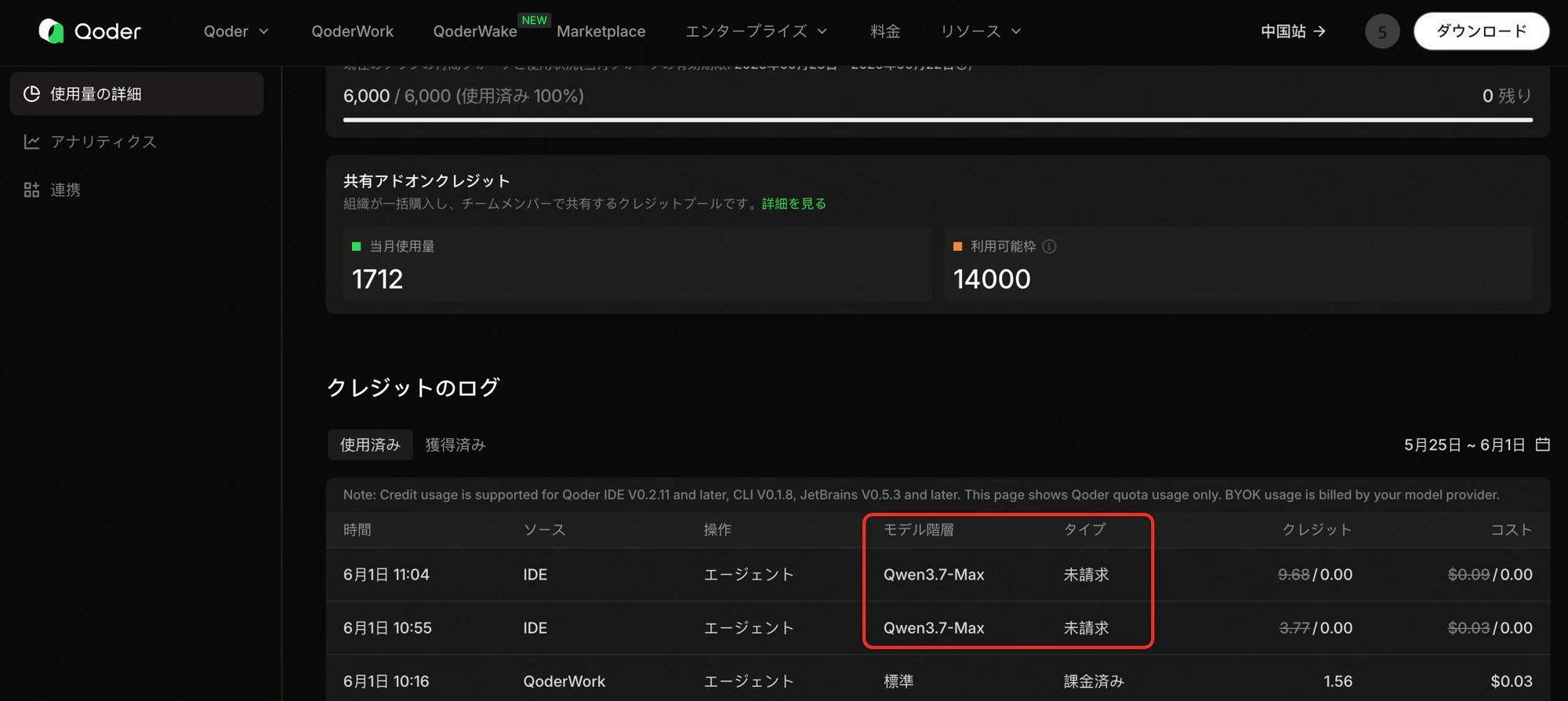Click the 当月使用量 value 1712
Viewport: 1568px width, 701px height.
point(377,279)
